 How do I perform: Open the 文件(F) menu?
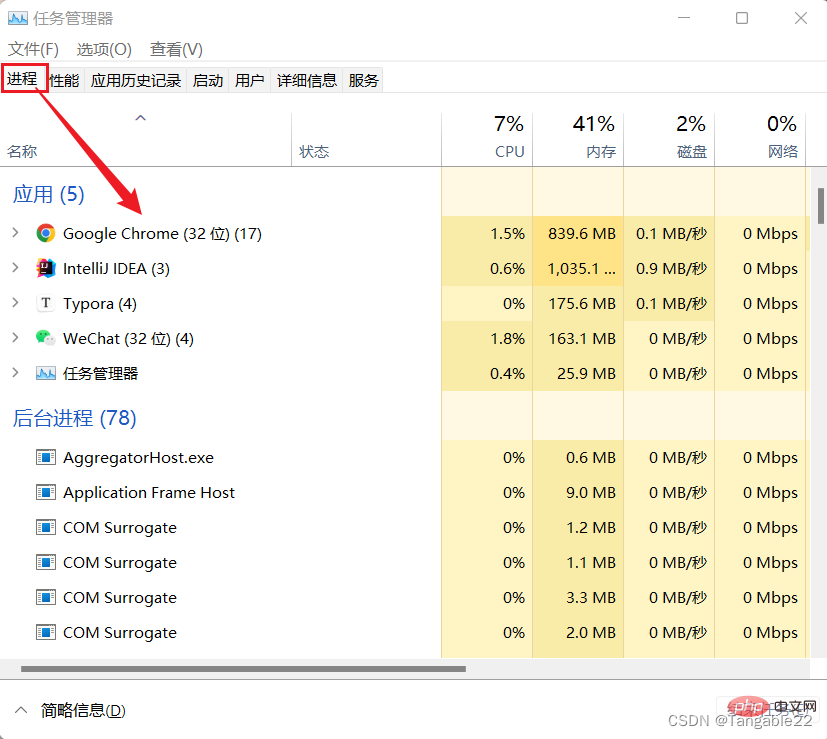(33, 49)
